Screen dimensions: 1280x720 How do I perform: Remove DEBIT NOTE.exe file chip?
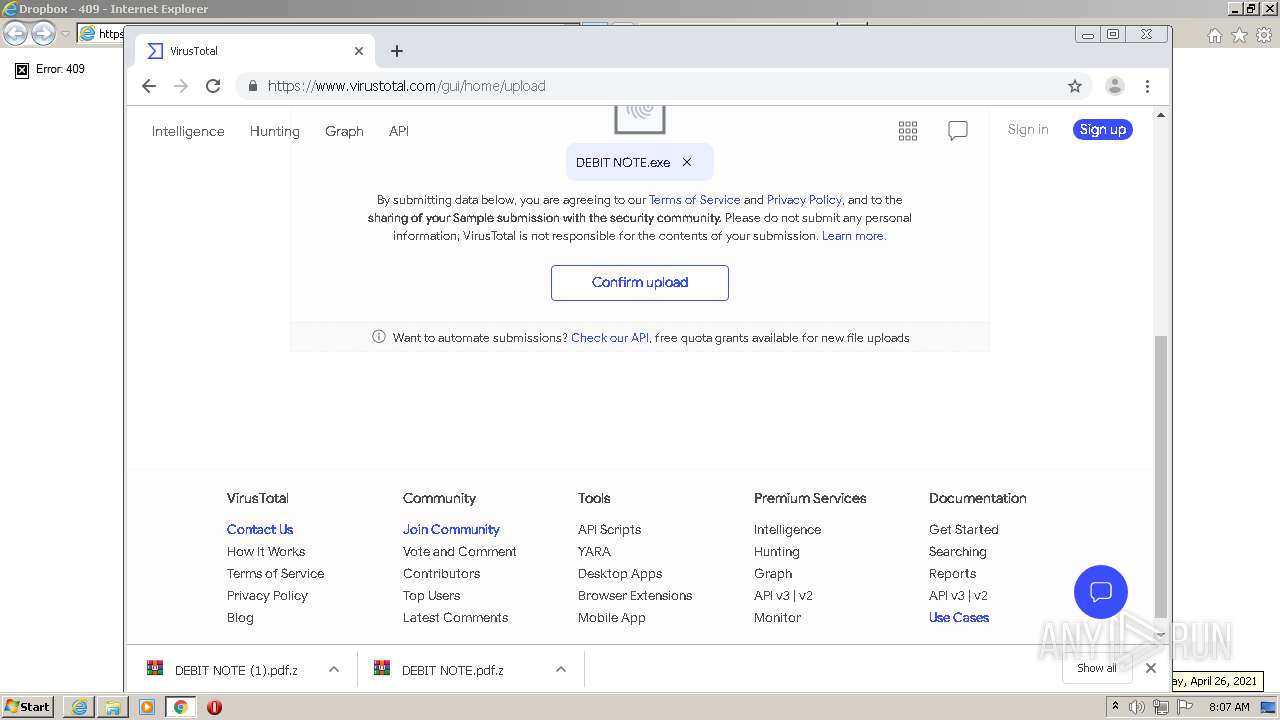[x=687, y=162]
